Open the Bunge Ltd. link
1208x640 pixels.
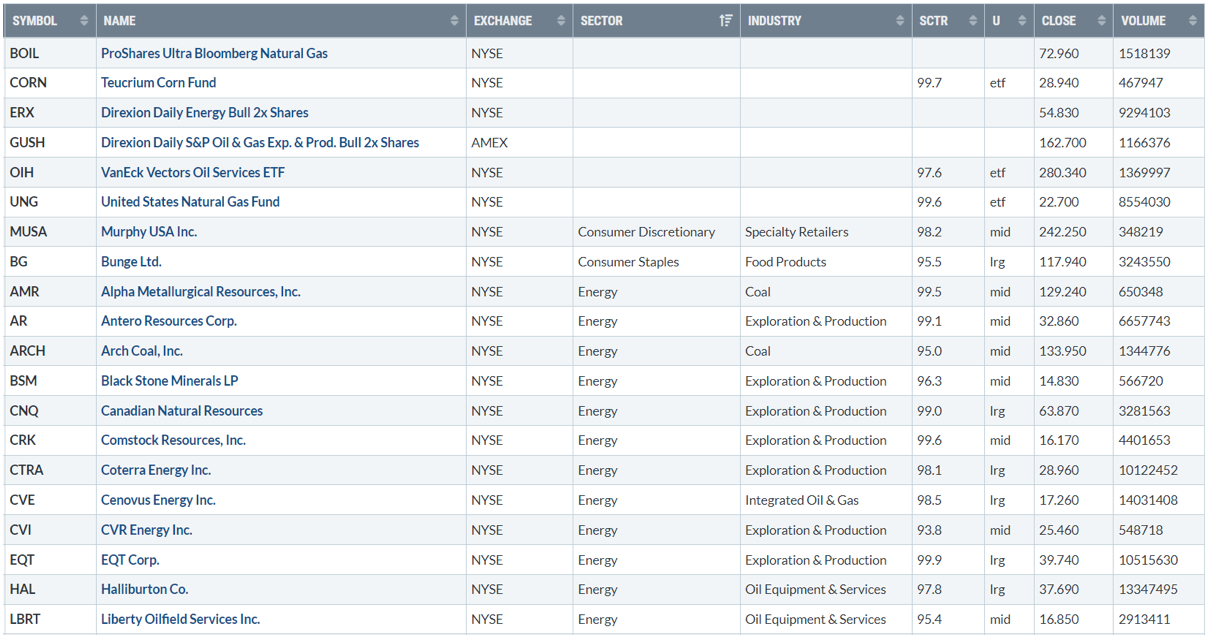[131, 262]
